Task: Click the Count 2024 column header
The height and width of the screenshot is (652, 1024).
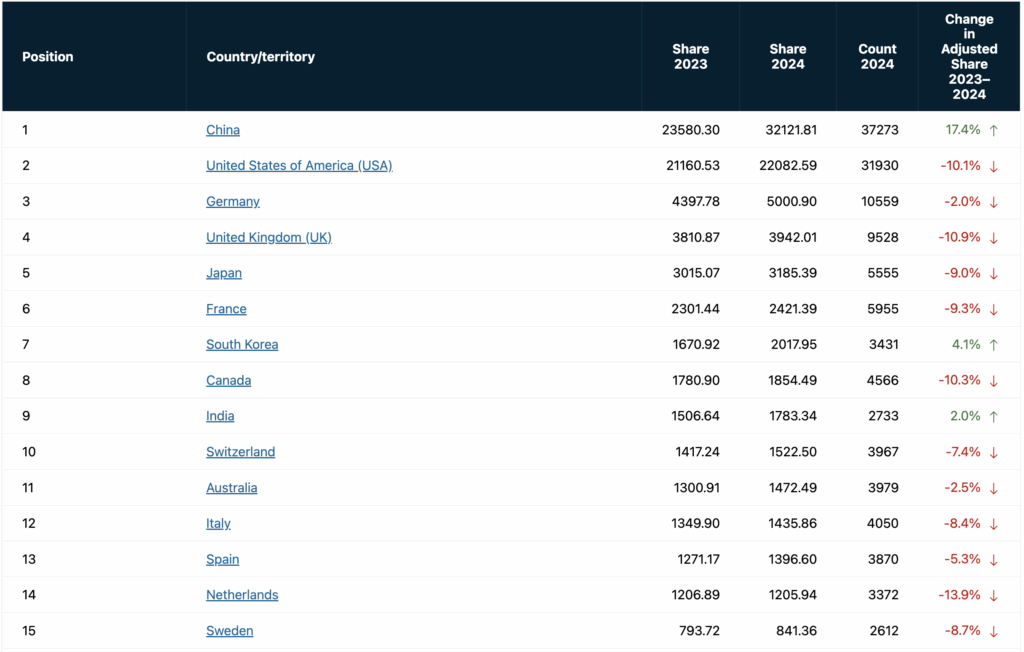Action: [x=877, y=57]
